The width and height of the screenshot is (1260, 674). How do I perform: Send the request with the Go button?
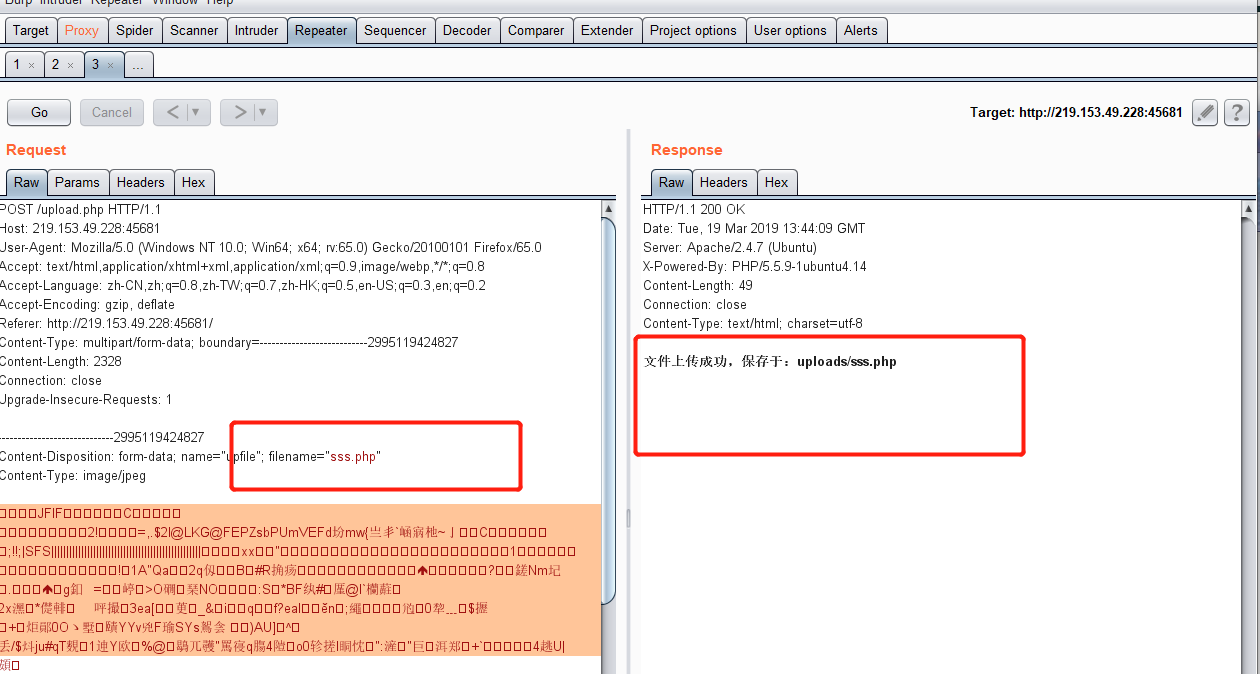tap(39, 112)
